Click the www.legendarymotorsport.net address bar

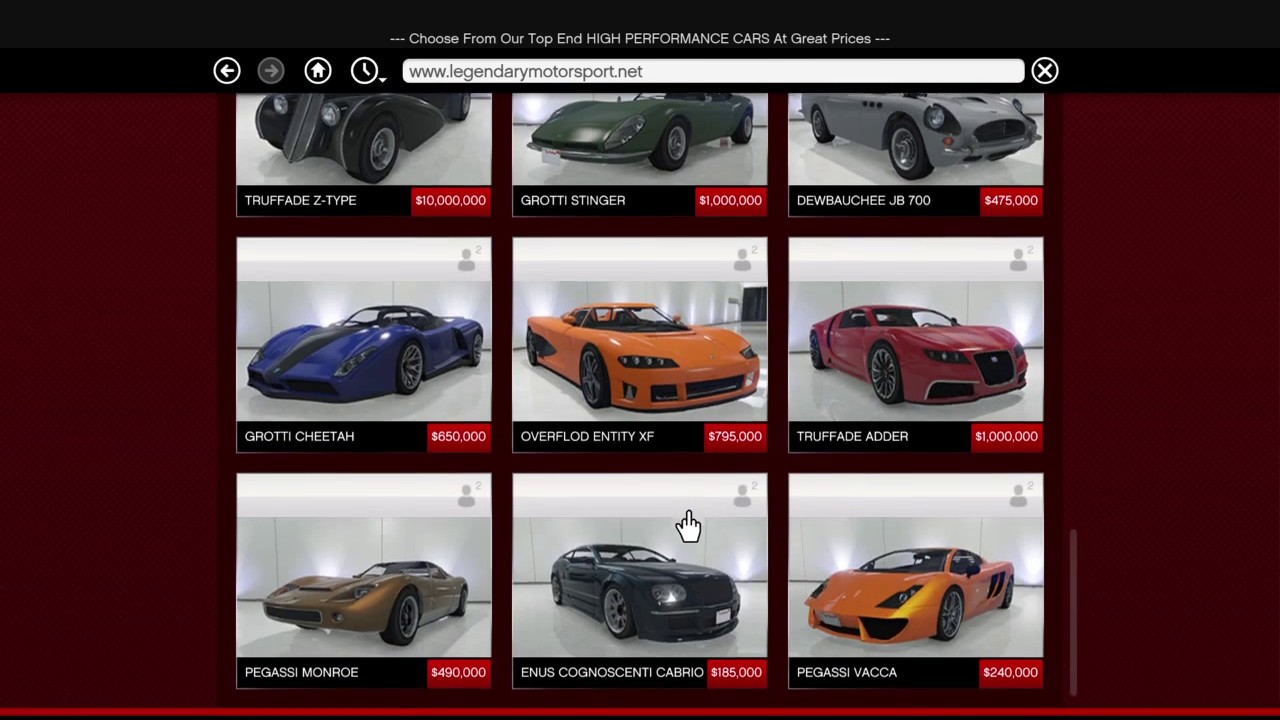pyautogui.click(x=713, y=71)
